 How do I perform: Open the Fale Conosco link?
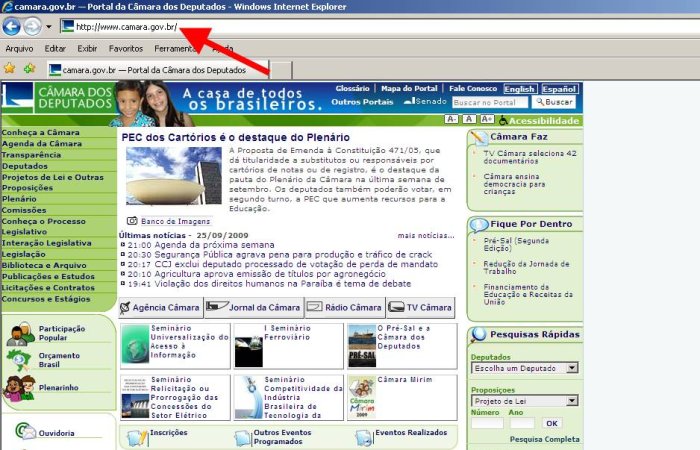click(x=473, y=88)
